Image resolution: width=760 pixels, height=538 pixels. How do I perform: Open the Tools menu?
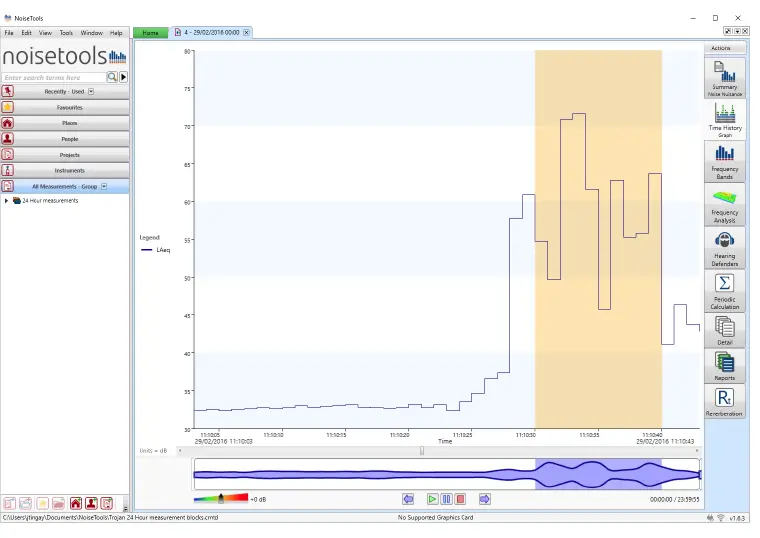(66, 33)
